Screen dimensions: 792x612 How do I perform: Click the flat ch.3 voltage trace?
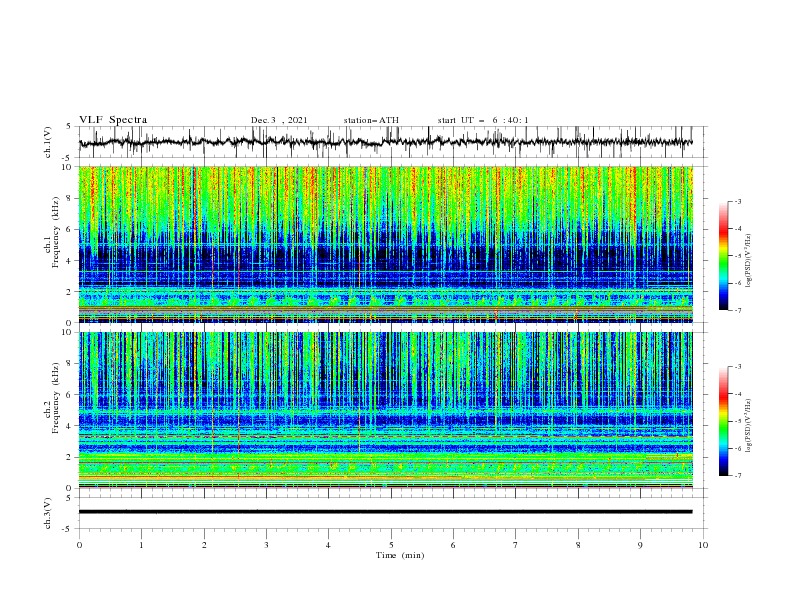point(385,512)
